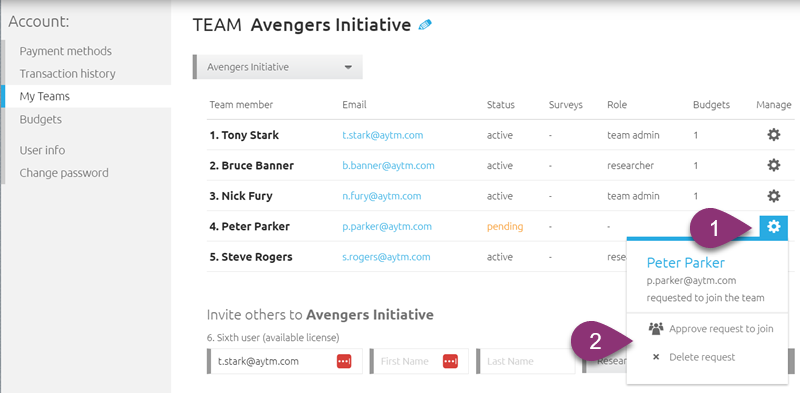Open manage gear for Bruce Banner

[x=773, y=165]
